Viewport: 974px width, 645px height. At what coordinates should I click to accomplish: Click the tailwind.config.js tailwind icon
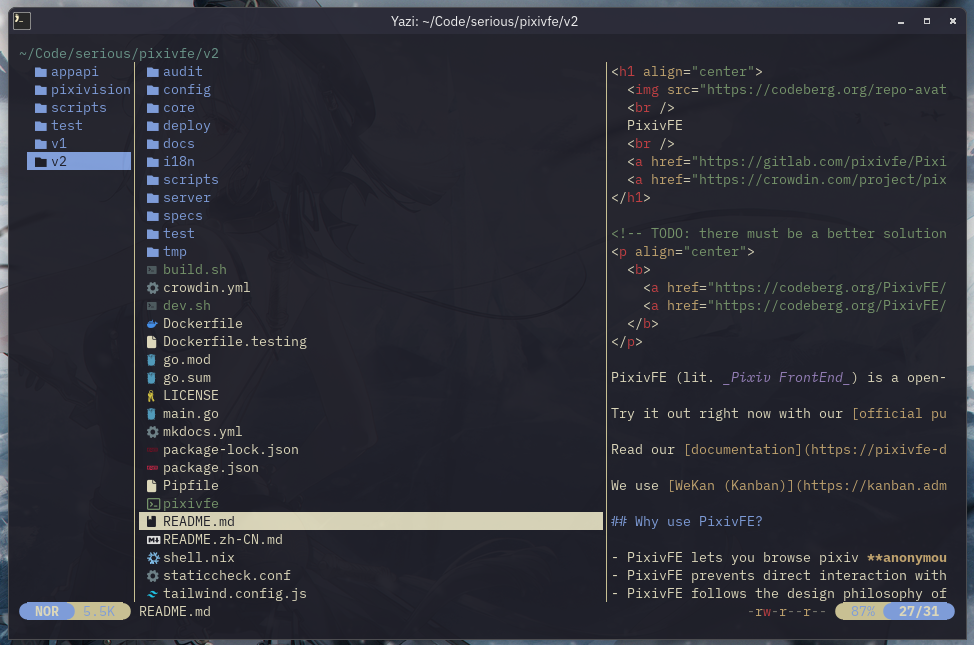(x=152, y=594)
